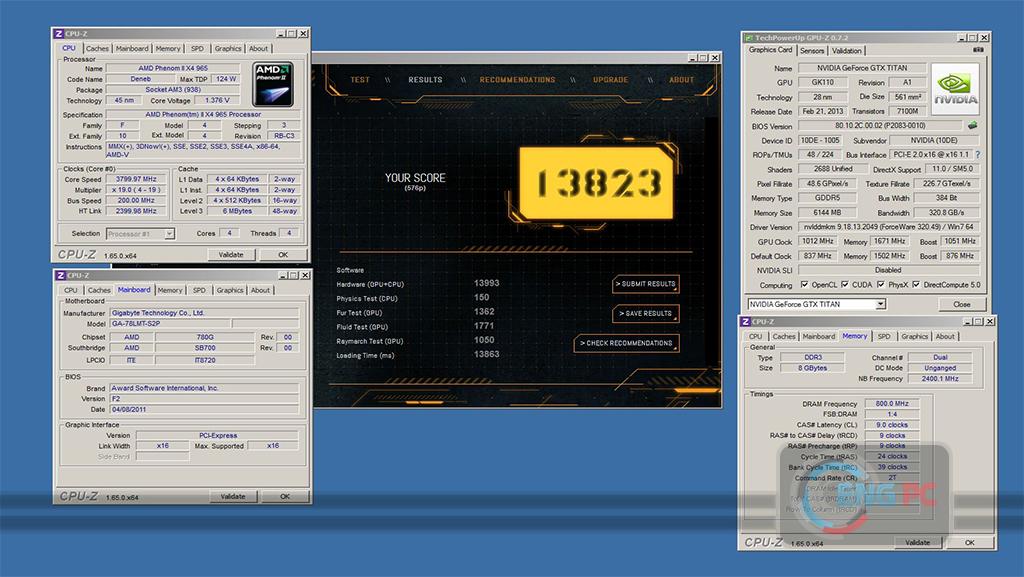Click OK in CPU-Z Memory window

pos(970,542)
